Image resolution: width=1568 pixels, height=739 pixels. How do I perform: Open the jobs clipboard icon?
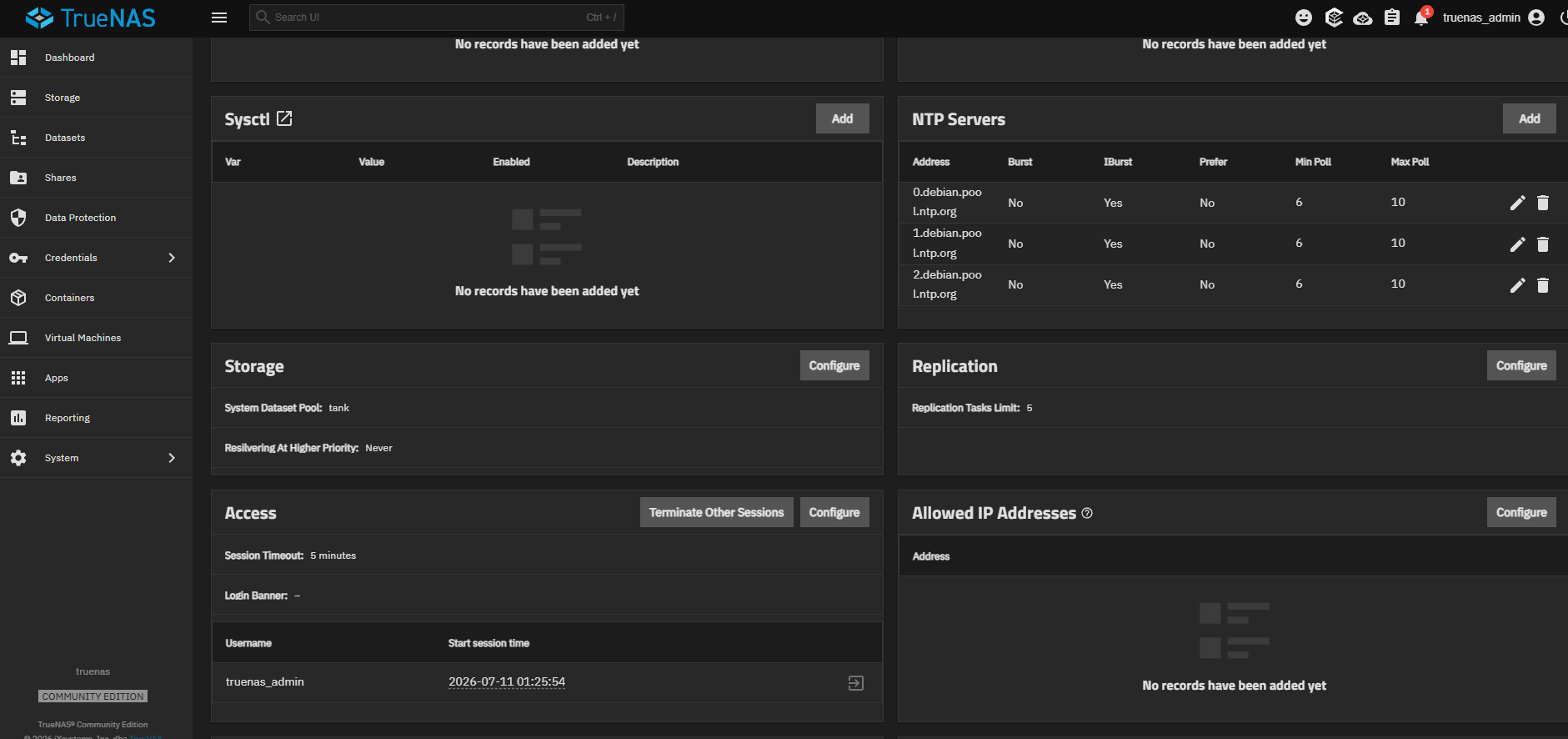click(x=1392, y=18)
